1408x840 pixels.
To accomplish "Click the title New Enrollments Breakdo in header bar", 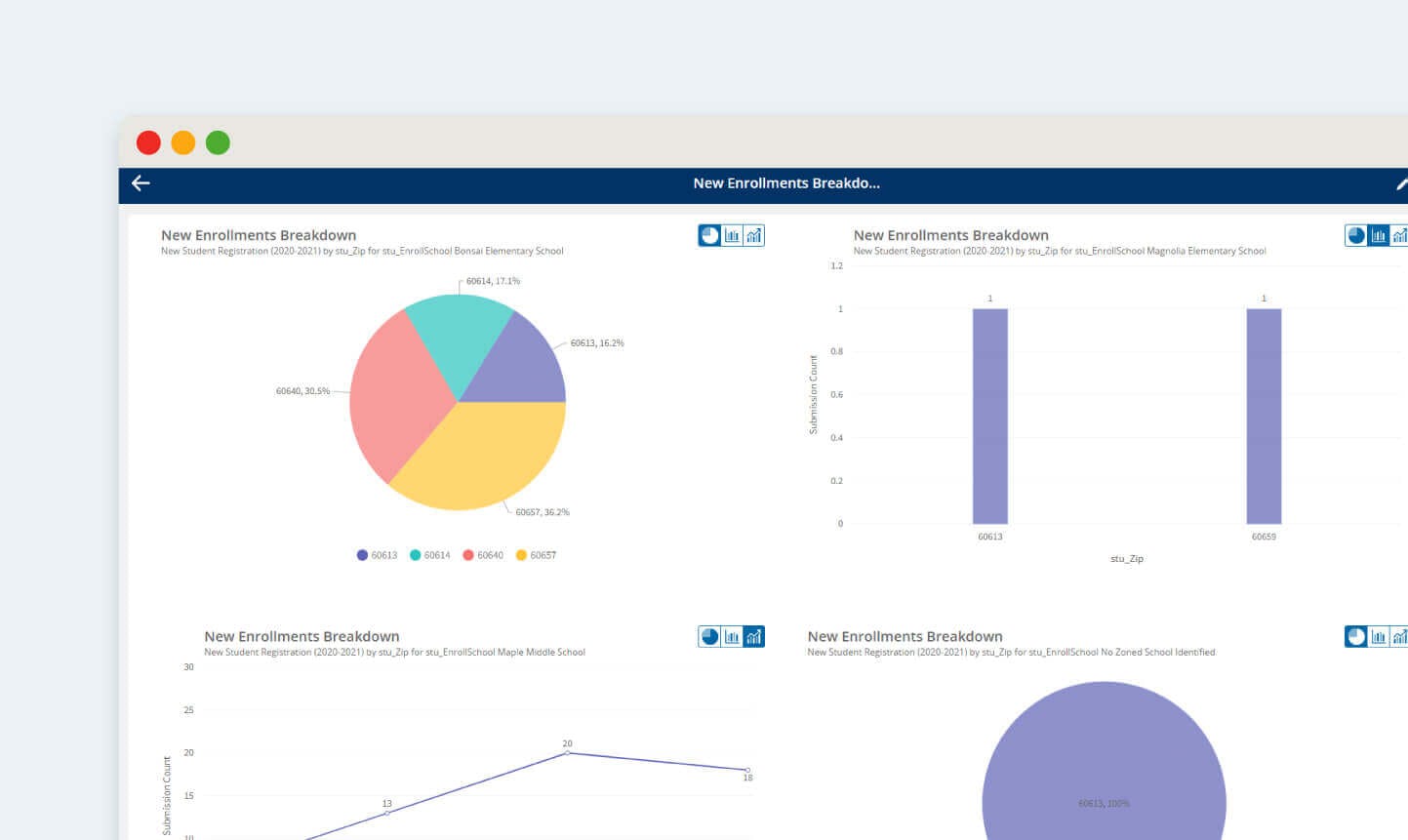I will 787,183.
